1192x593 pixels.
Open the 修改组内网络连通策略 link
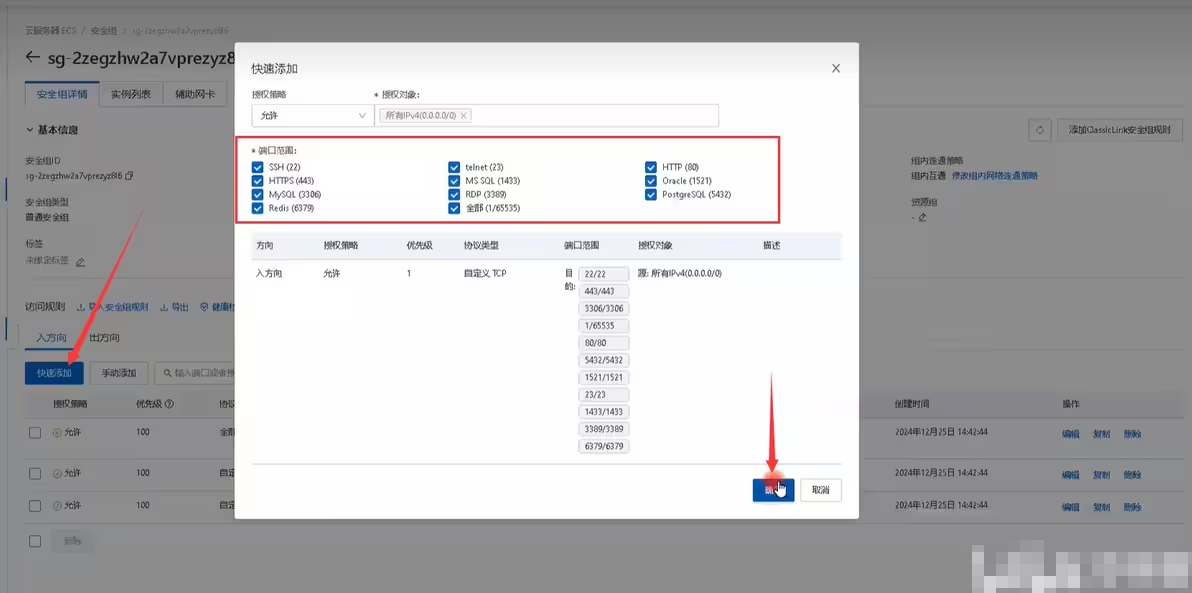(994, 176)
